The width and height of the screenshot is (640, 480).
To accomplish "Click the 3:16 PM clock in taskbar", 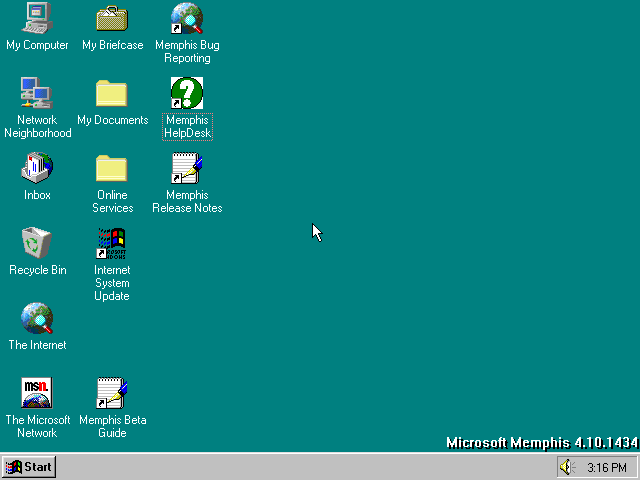I will (607, 467).
